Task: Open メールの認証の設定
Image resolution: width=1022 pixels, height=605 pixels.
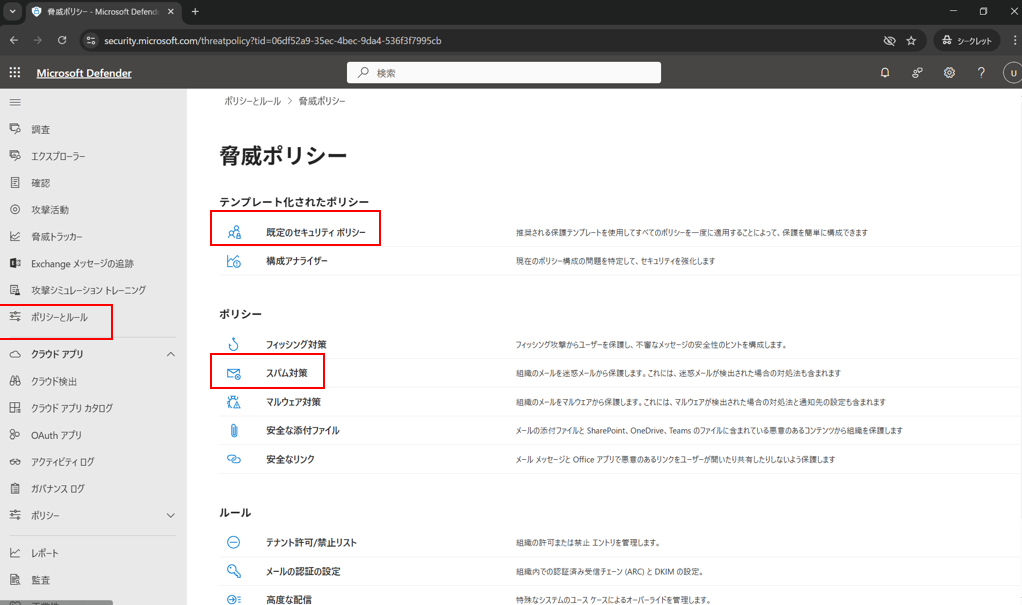Action: coord(303,571)
